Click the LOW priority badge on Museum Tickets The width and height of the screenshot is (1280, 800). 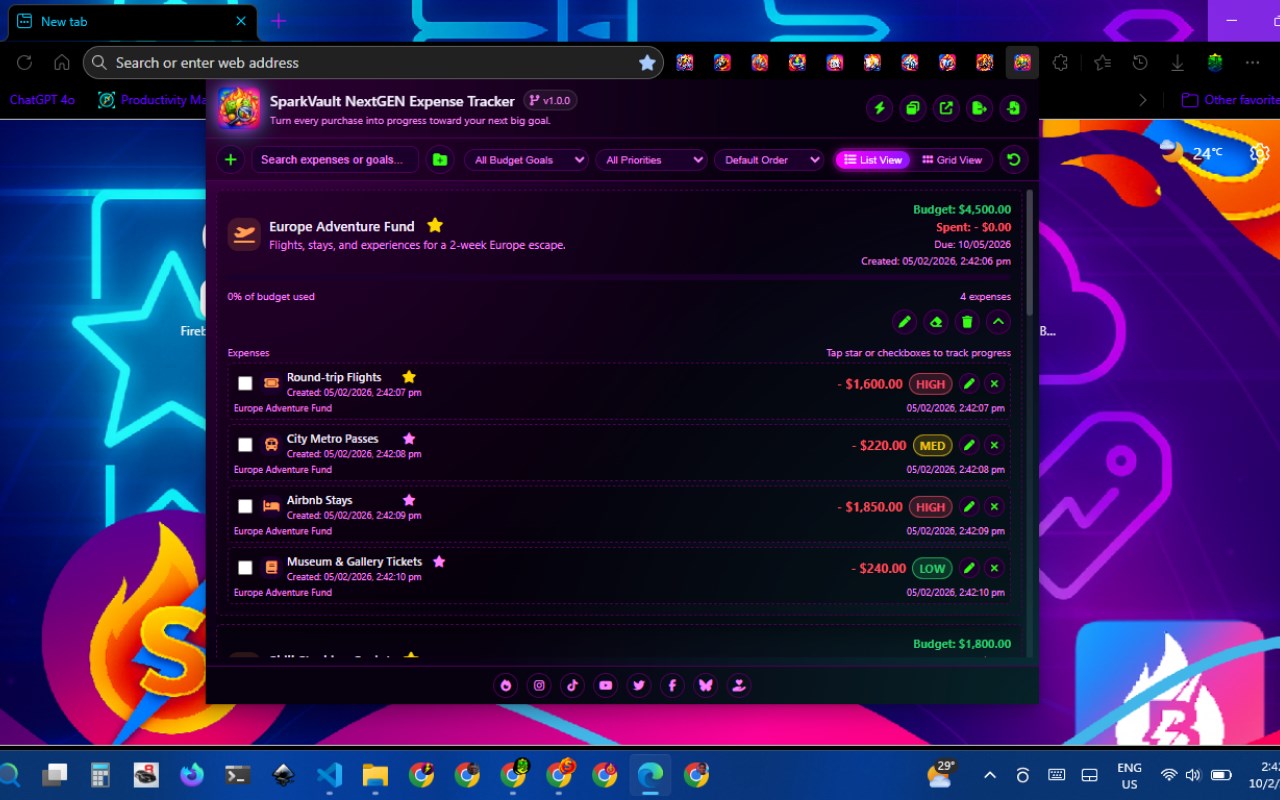tap(932, 568)
